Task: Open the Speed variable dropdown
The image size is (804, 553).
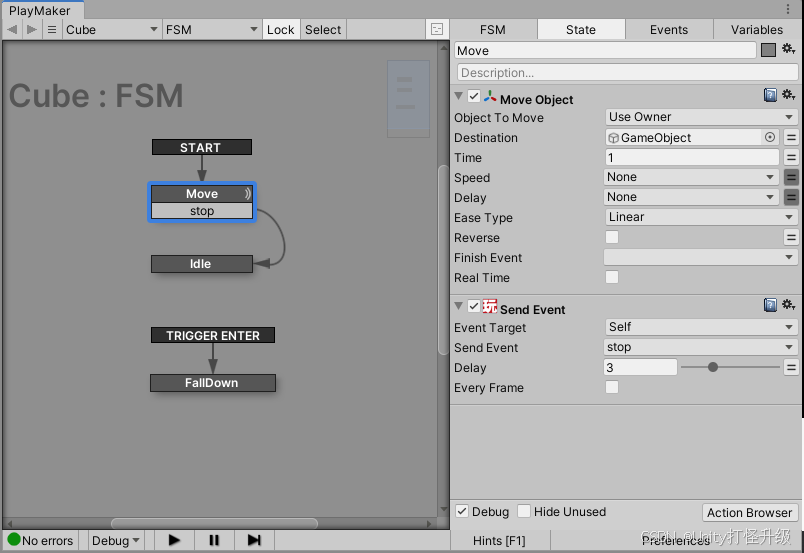Action: tap(691, 177)
